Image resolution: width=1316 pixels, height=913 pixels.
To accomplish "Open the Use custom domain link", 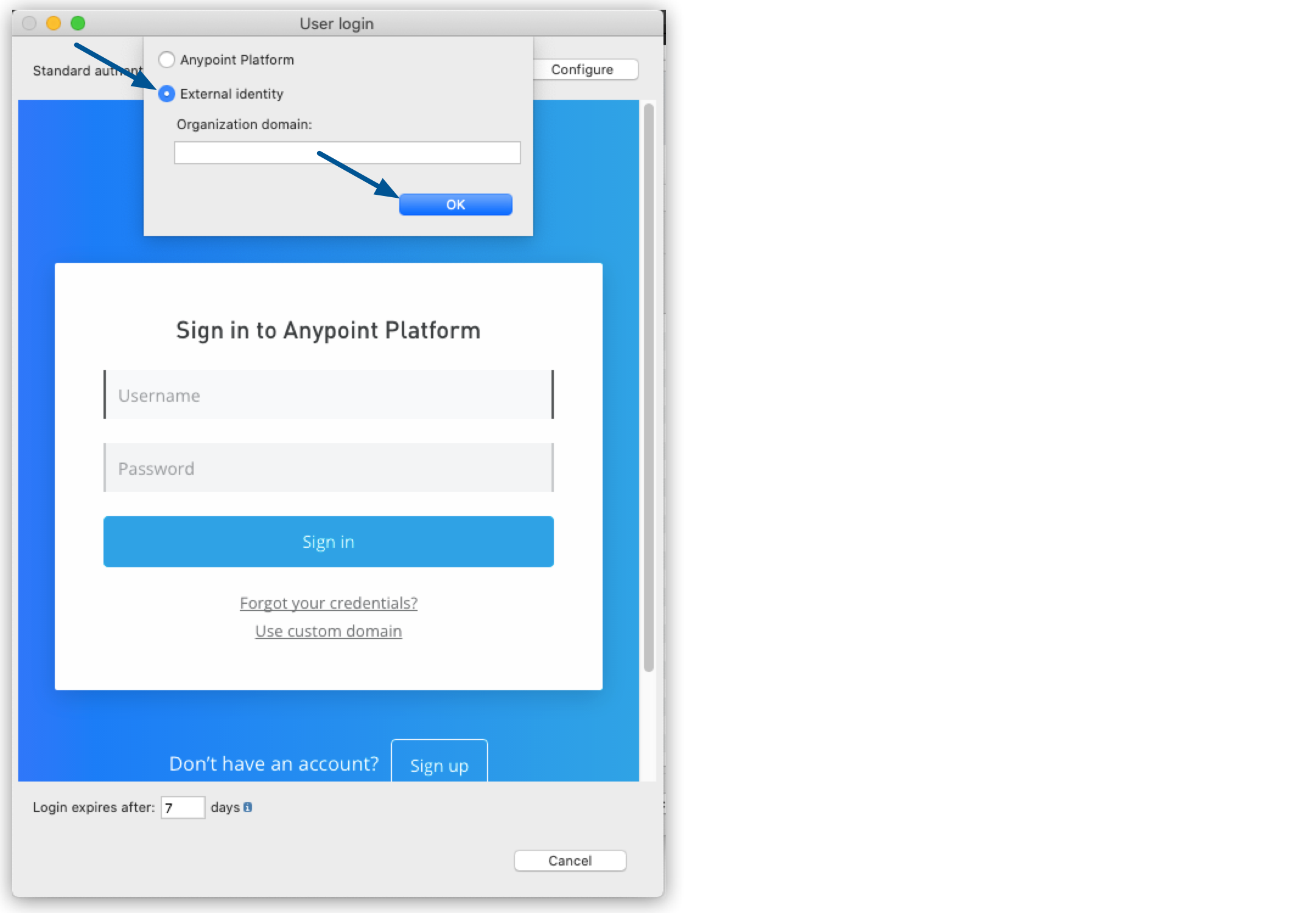I will pyautogui.click(x=328, y=631).
